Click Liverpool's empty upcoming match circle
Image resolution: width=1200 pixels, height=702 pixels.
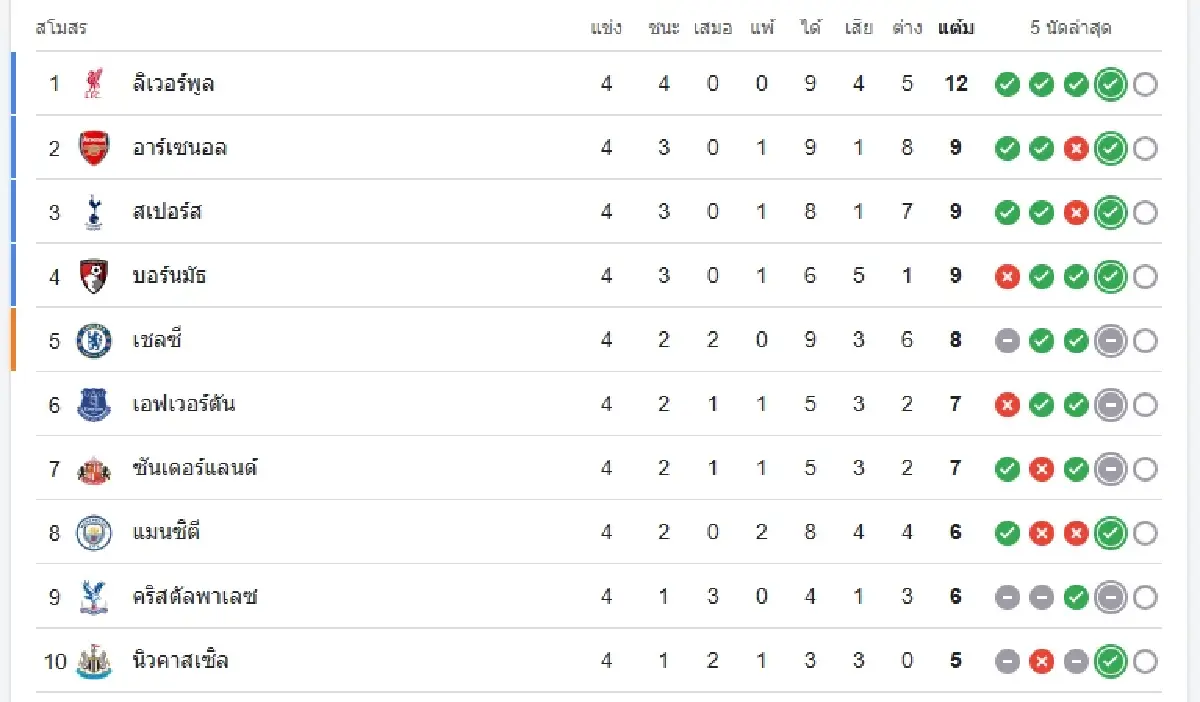click(1145, 84)
